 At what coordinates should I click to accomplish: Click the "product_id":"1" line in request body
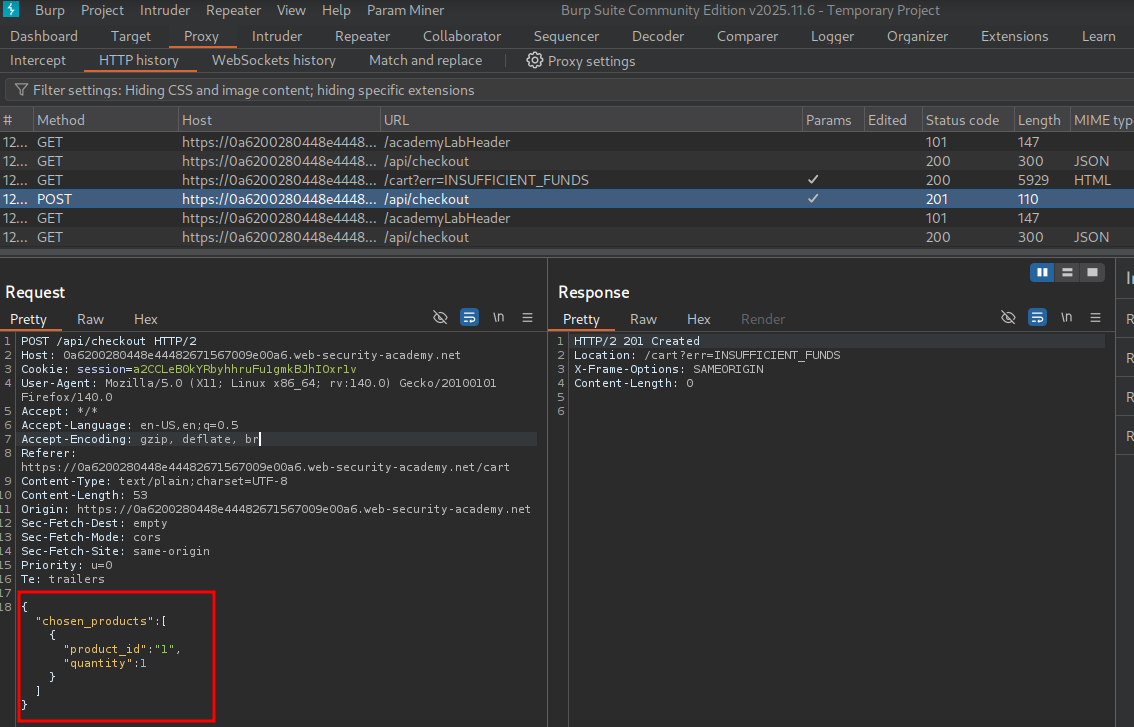tap(122, 649)
